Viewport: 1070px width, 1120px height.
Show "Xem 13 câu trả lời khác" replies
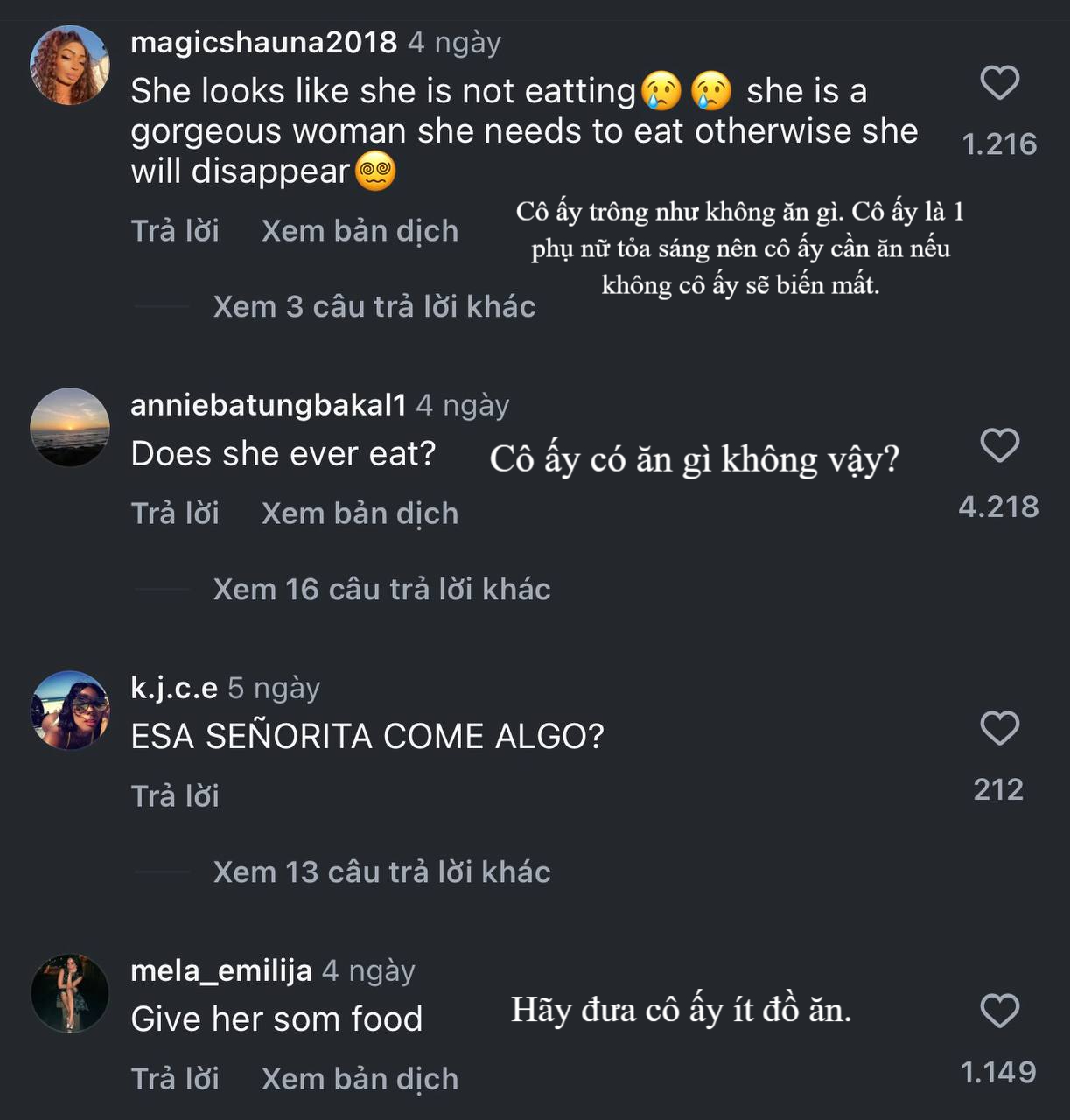[381, 871]
